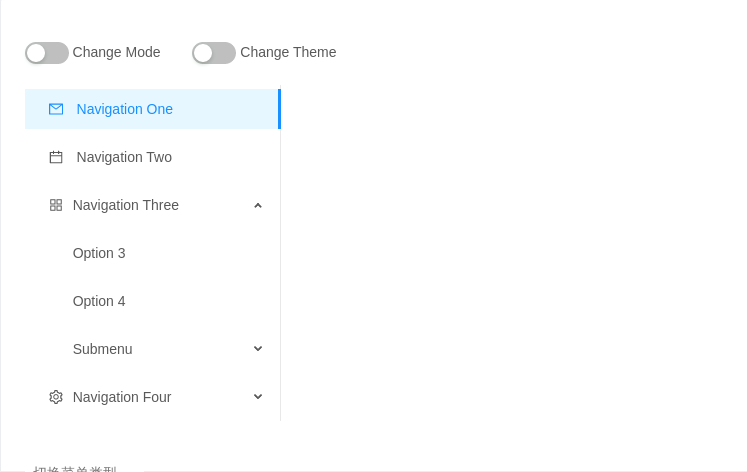Screen dimensions: 747x472
Task: Collapse Navigation Three using its up chevron
Action: [258, 205]
